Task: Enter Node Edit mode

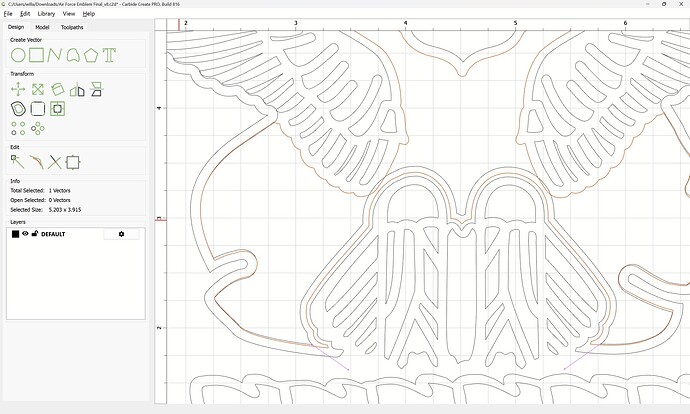Action: click(17, 162)
